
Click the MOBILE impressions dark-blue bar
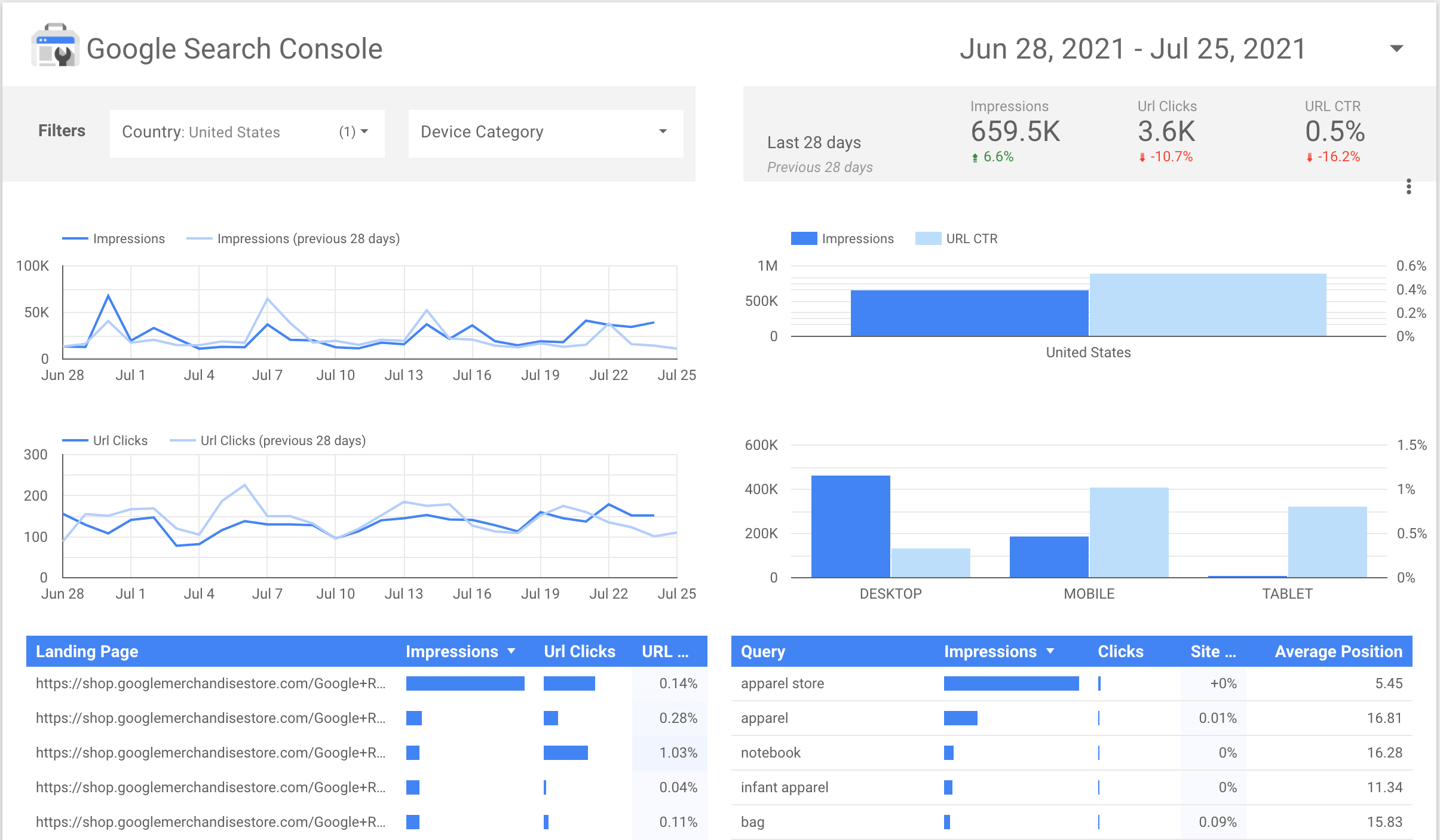coord(1049,557)
